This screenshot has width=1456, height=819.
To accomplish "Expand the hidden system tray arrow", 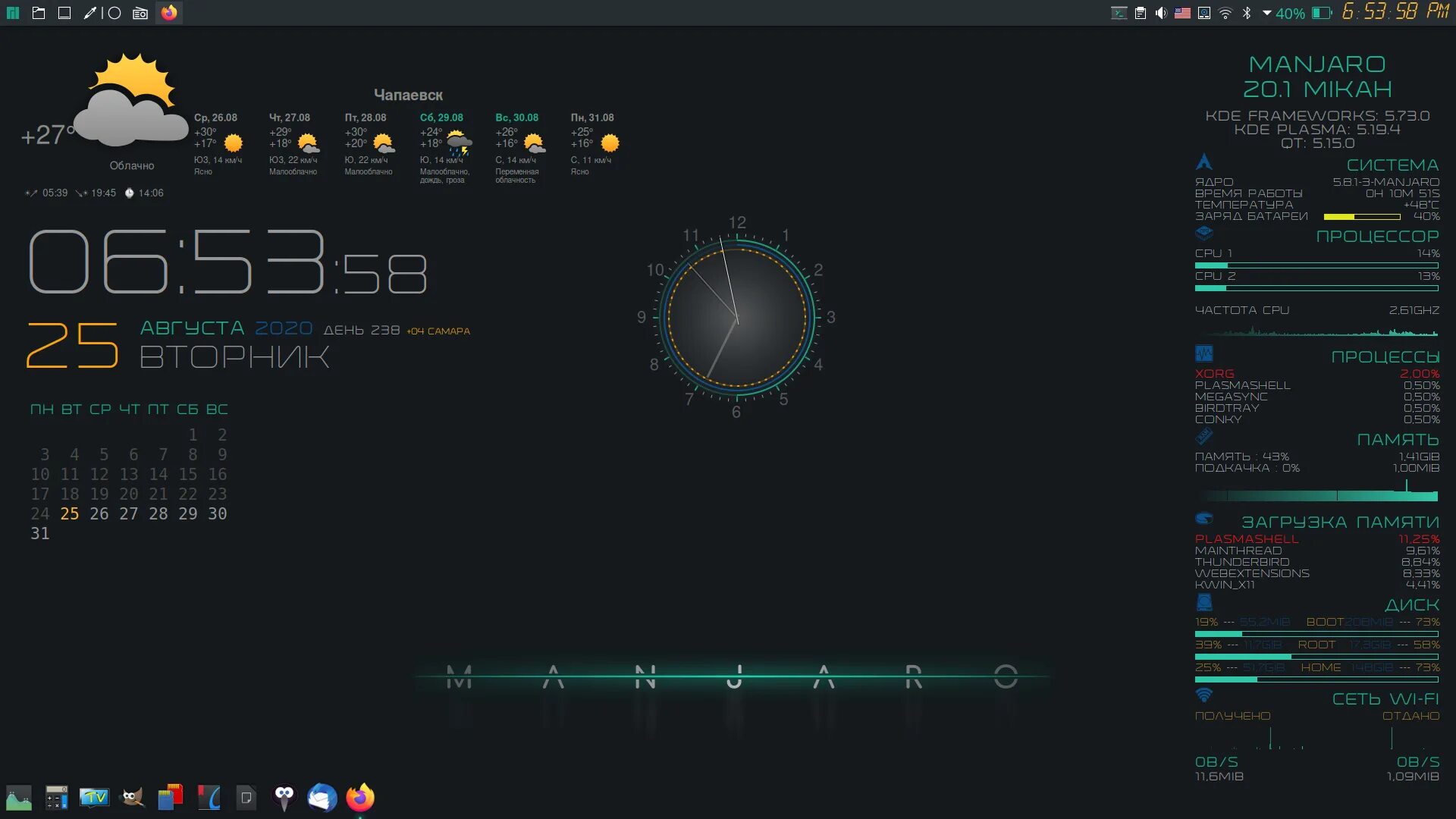I will coord(1266,13).
